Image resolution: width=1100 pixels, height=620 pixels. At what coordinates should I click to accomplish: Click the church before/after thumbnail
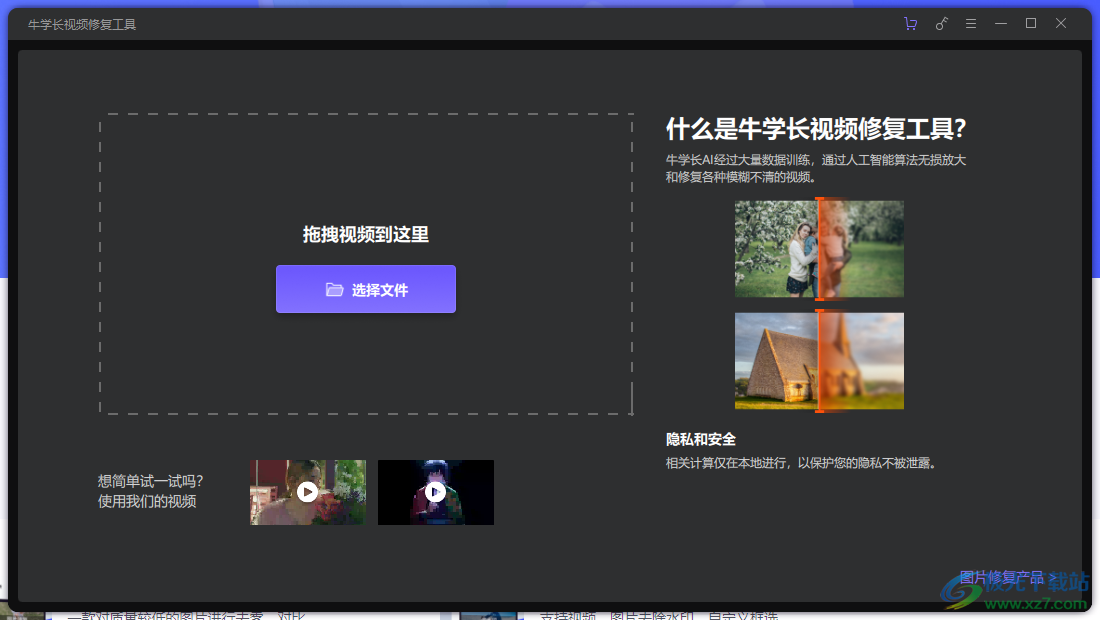(818, 360)
